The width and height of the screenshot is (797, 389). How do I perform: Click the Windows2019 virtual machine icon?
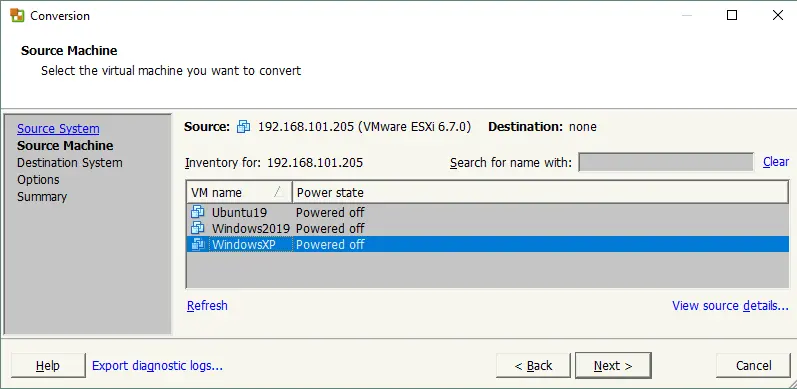198,228
